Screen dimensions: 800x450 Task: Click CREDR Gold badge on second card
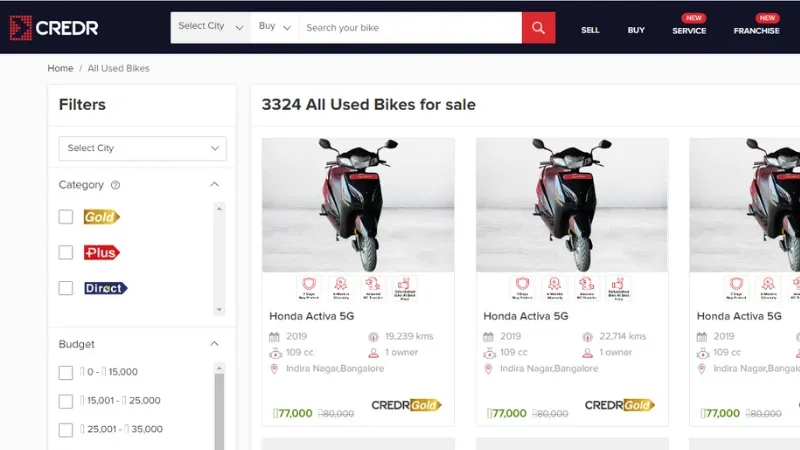tap(619, 405)
